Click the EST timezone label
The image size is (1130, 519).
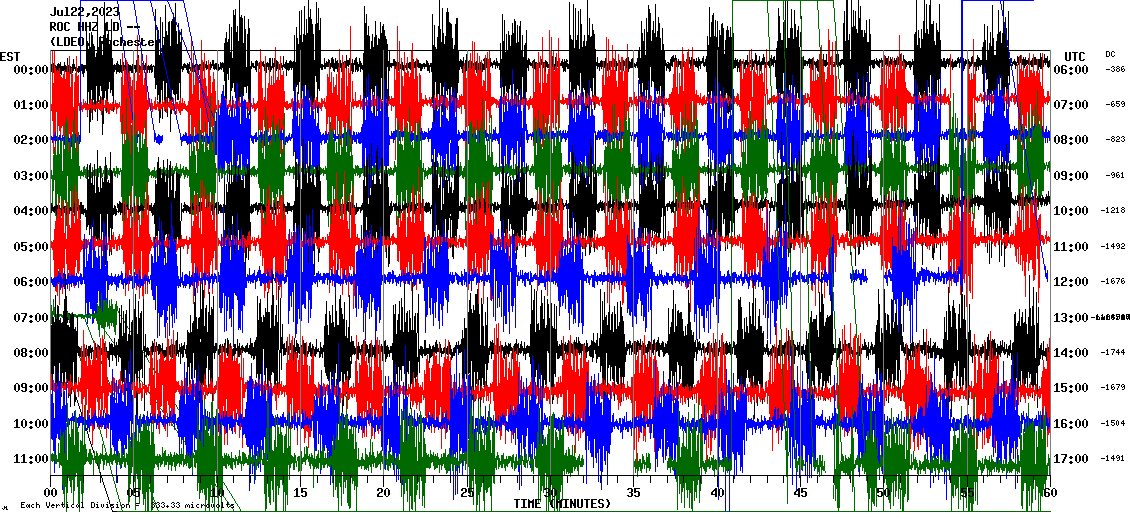10,56
